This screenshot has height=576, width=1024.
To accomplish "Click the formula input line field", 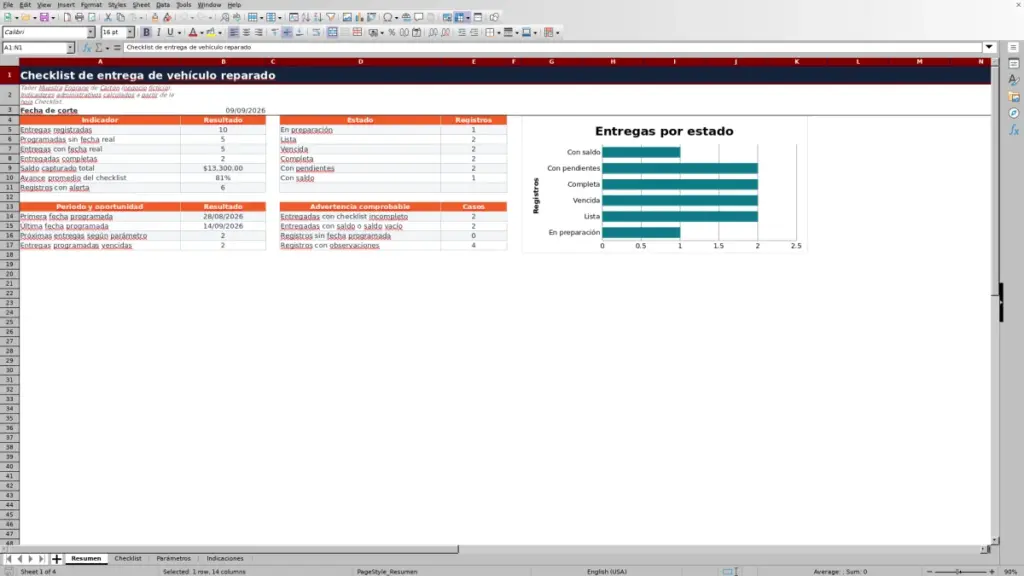I will [552, 48].
